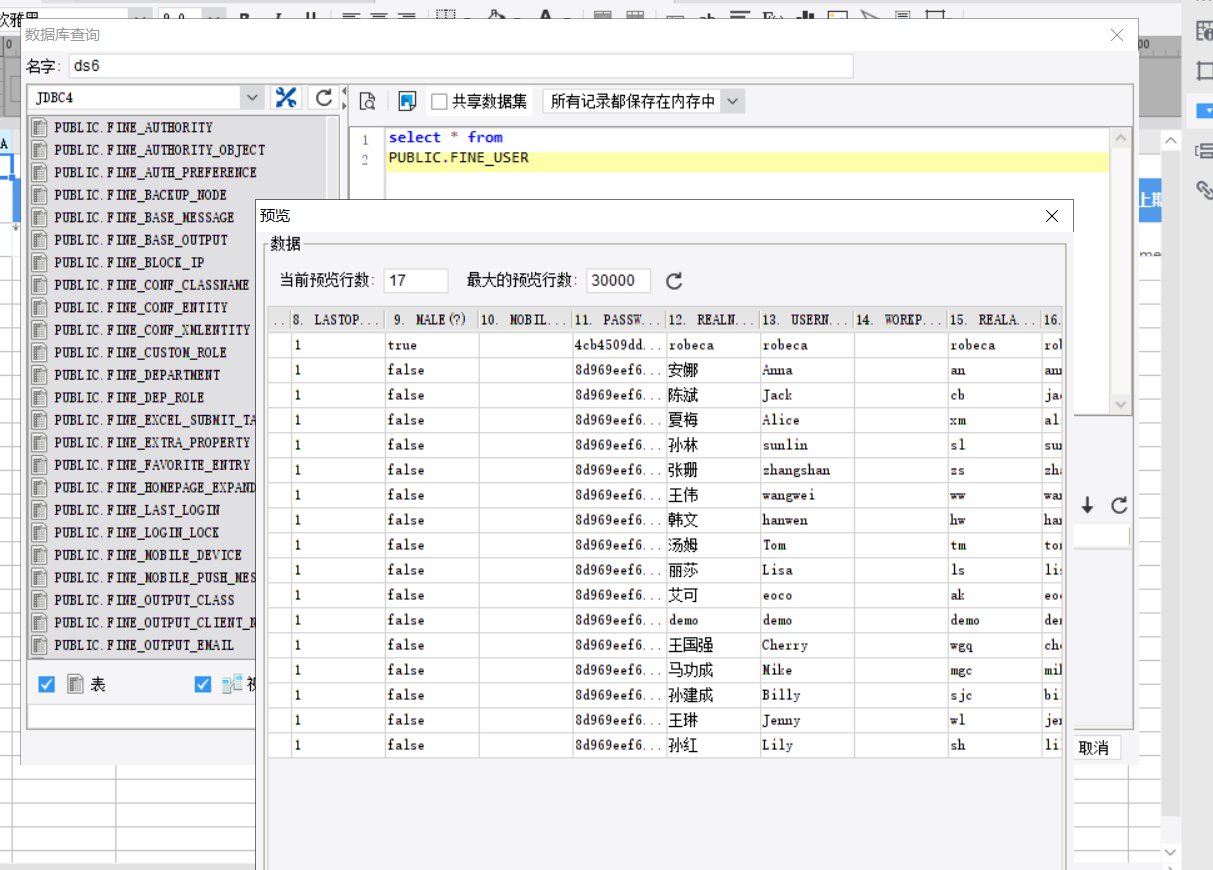
Task: Click the password cell 4cb4509dd...
Action: [x=619, y=345]
